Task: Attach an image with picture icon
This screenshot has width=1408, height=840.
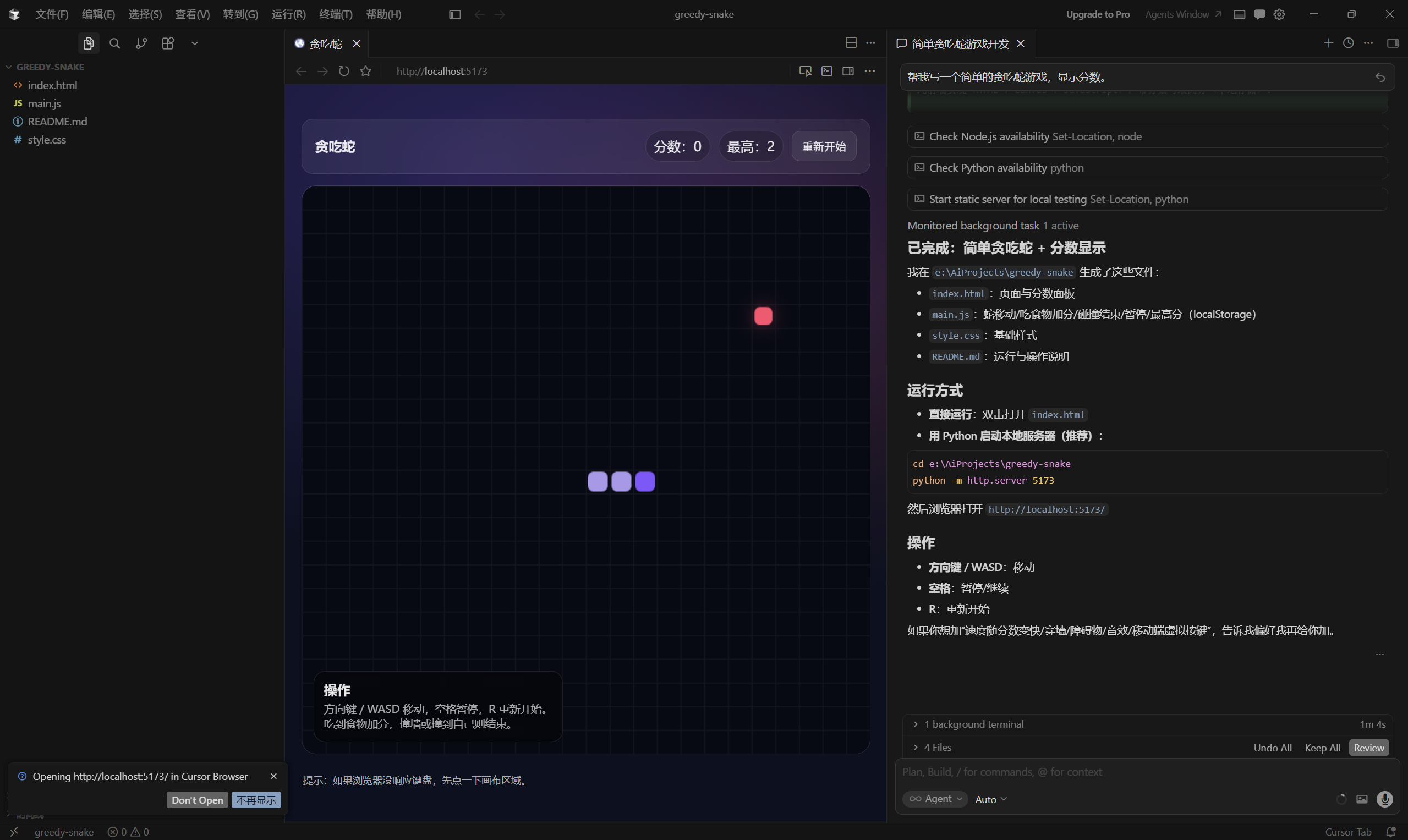Action: click(1362, 799)
